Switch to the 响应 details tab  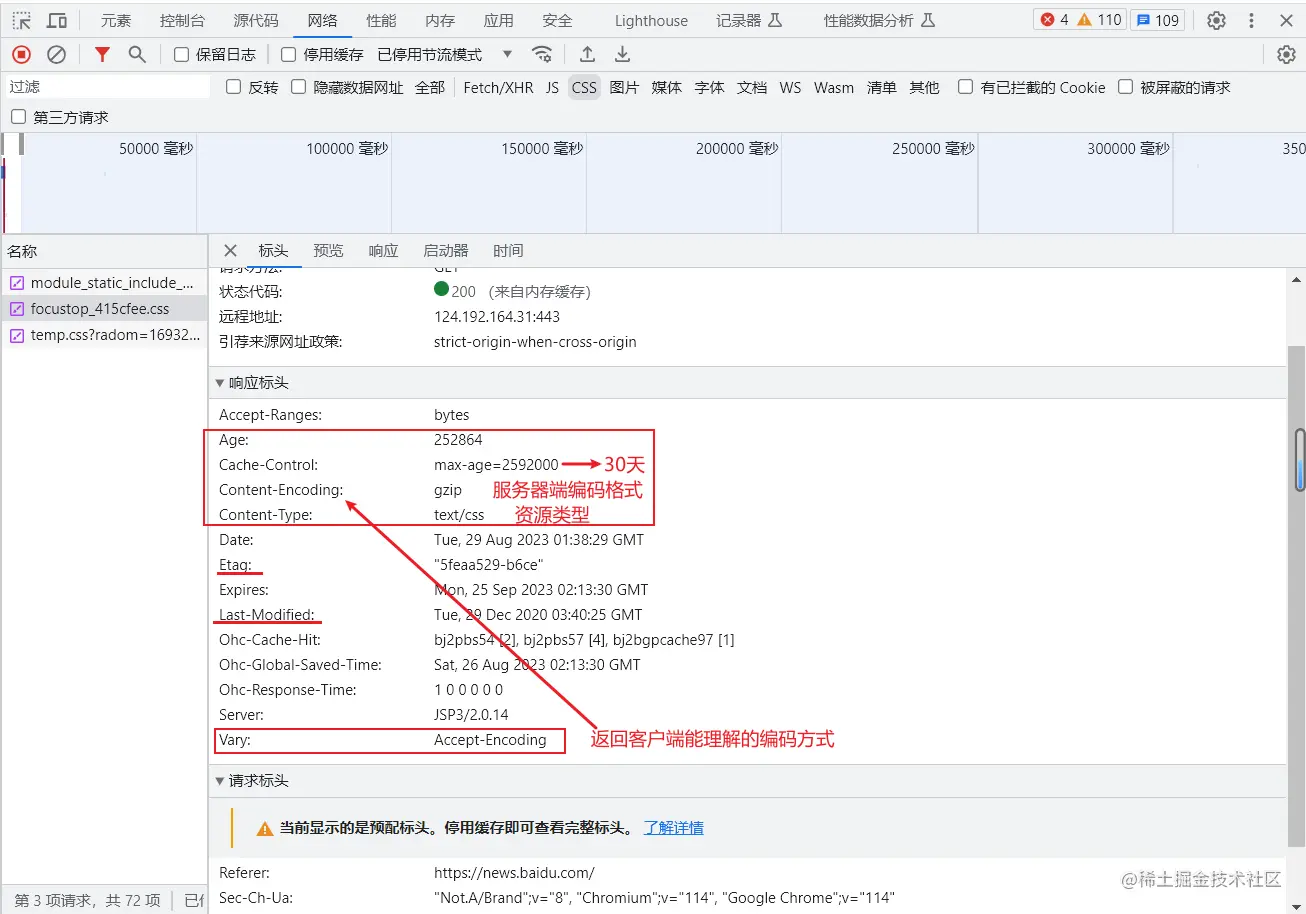383,251
